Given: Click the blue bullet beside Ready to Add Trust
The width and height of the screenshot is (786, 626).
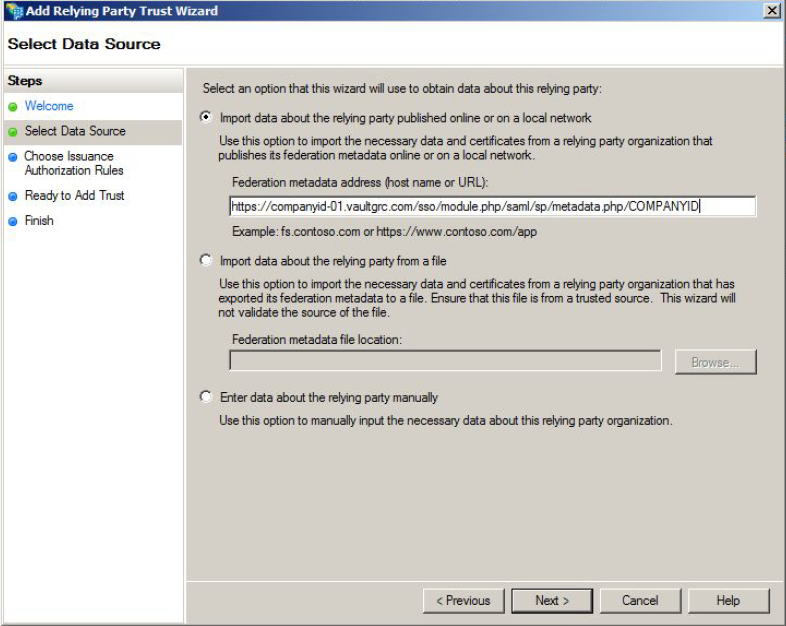Looking at the screenshot, I should [x=13, y=196].
